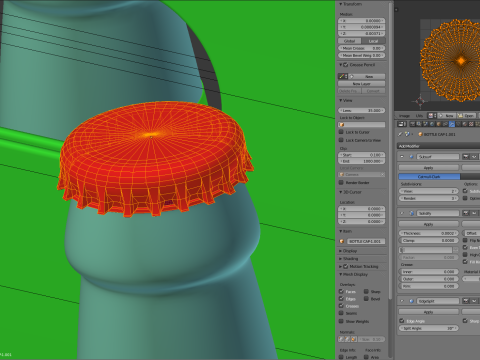Enable vertex normals display icon
Viewport: 480px width, 360px height.
click(x=341, y=339)
